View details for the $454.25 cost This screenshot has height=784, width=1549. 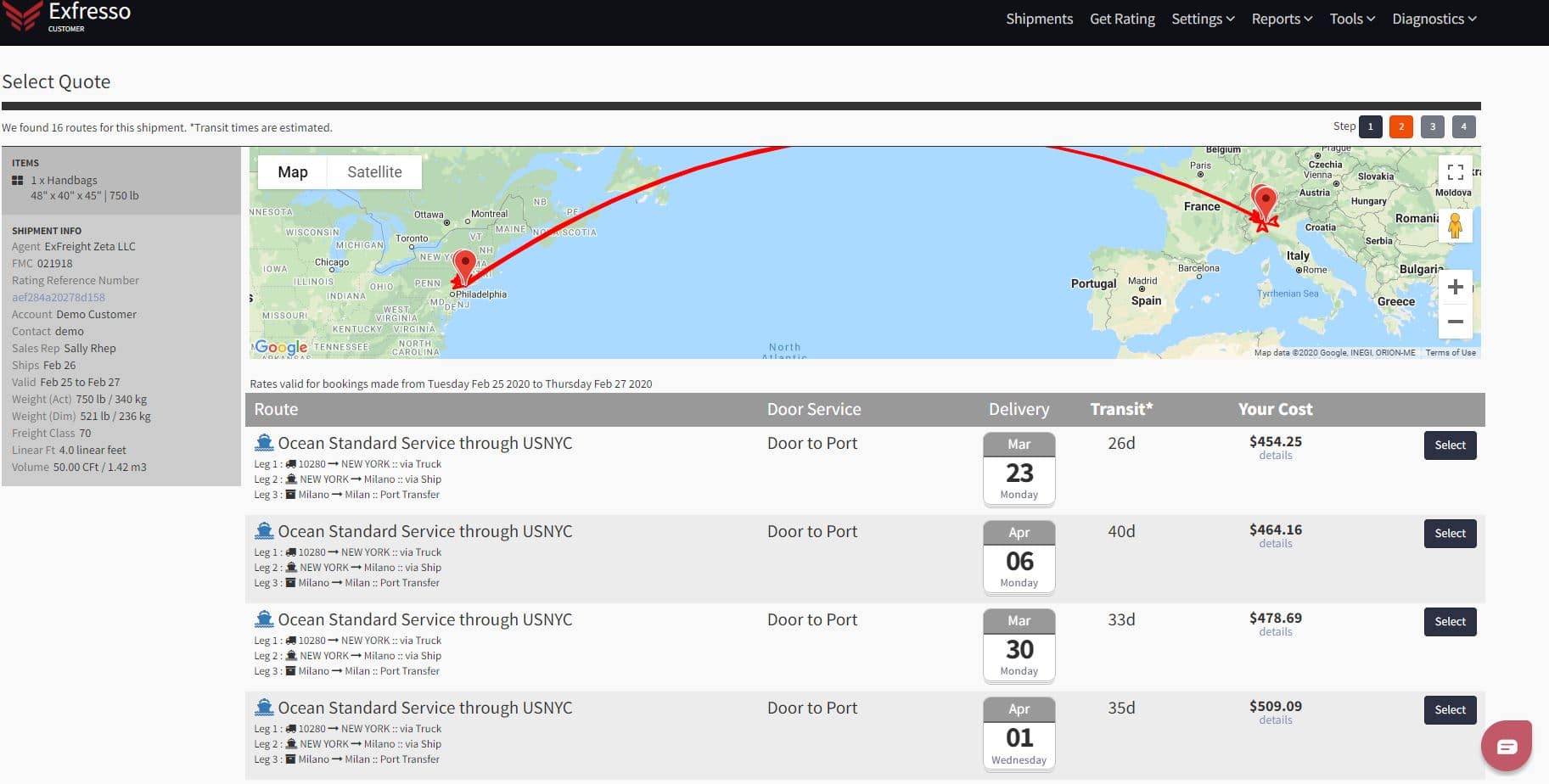(x=1275, y=456)
